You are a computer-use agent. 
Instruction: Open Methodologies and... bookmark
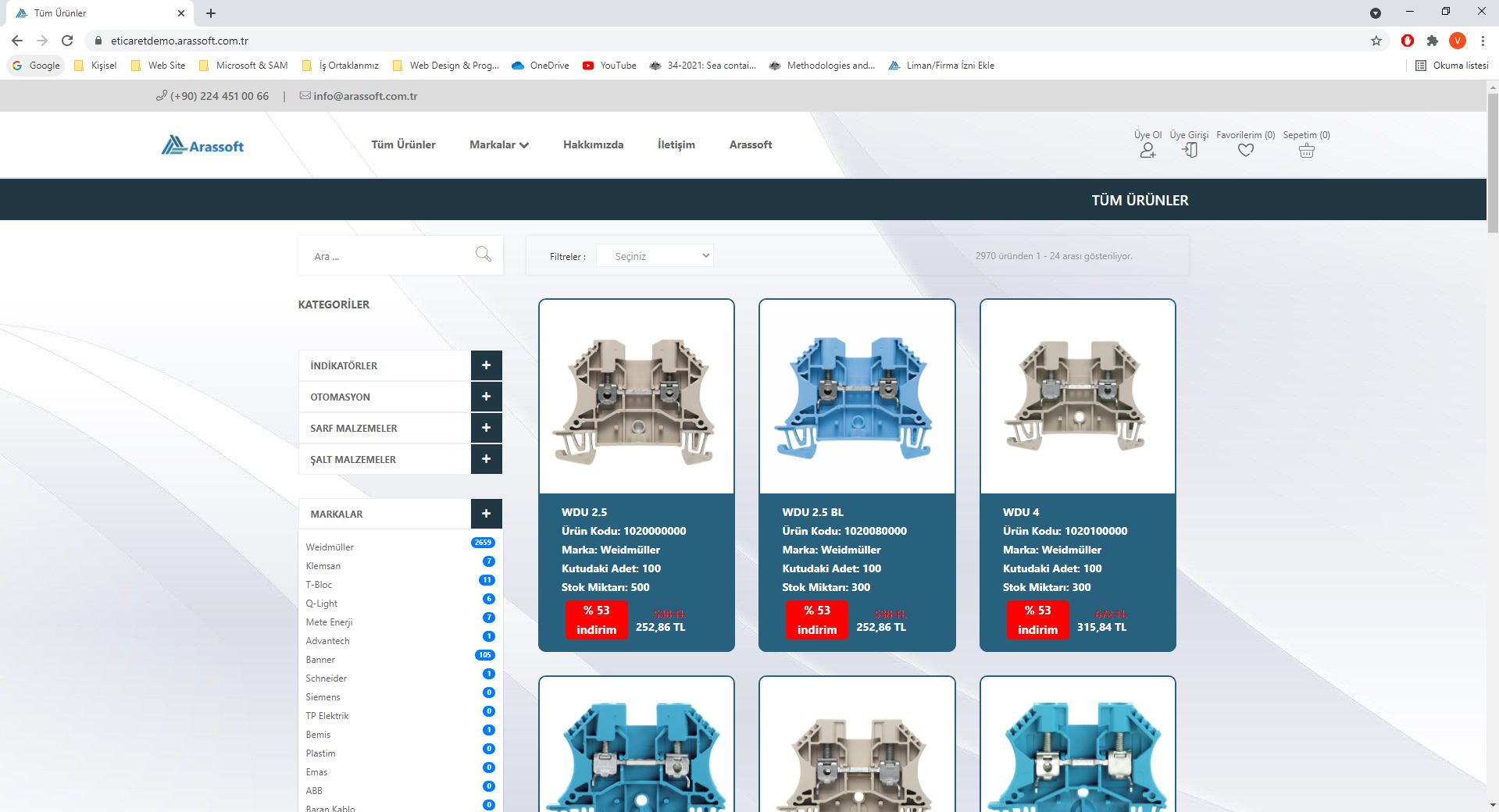[822, 66]
